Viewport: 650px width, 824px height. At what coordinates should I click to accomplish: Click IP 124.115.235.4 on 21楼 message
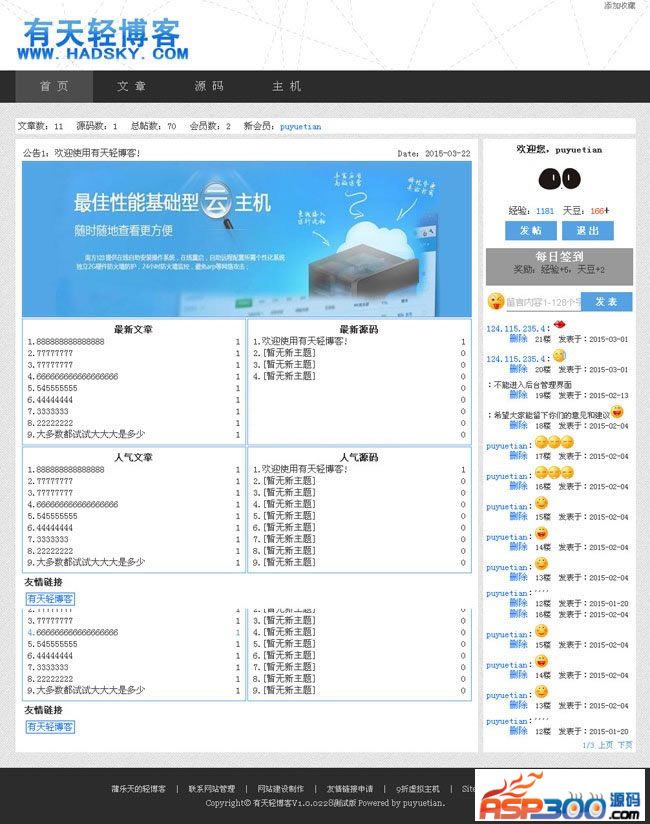tap(517, 328)
